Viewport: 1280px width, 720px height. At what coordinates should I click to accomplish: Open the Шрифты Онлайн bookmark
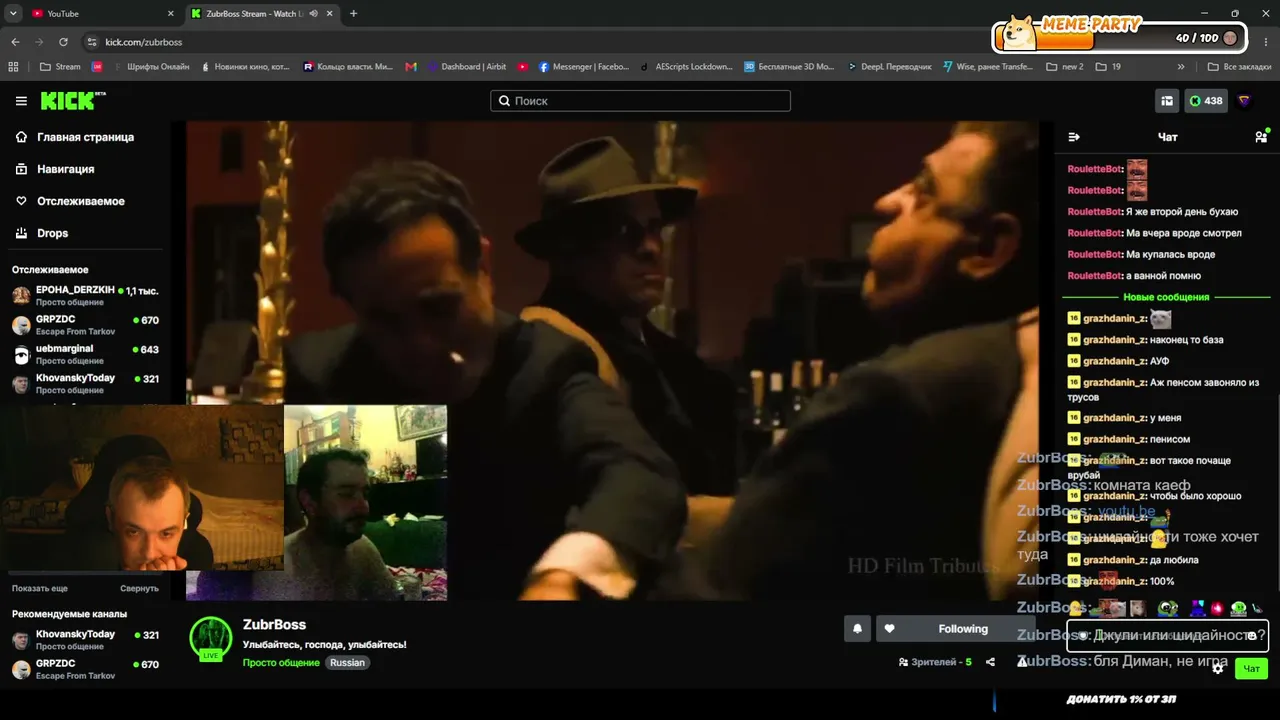pos(150,67)
